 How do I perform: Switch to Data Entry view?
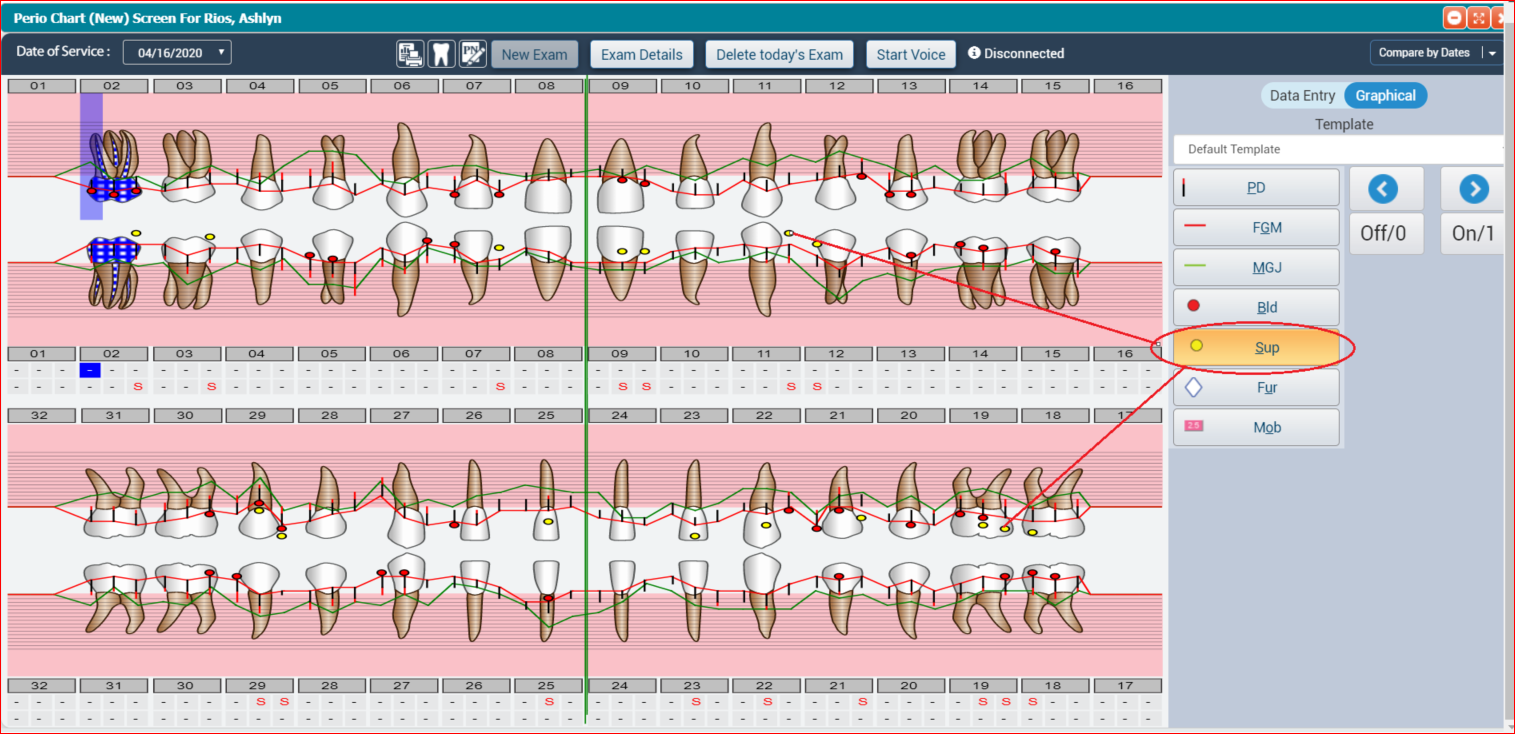click(1302, 96)
